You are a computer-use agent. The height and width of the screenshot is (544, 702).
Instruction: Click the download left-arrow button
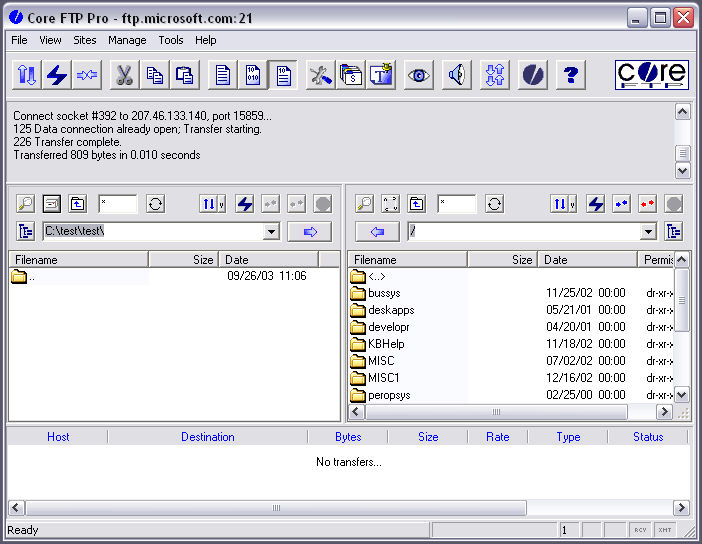point(377,232)
